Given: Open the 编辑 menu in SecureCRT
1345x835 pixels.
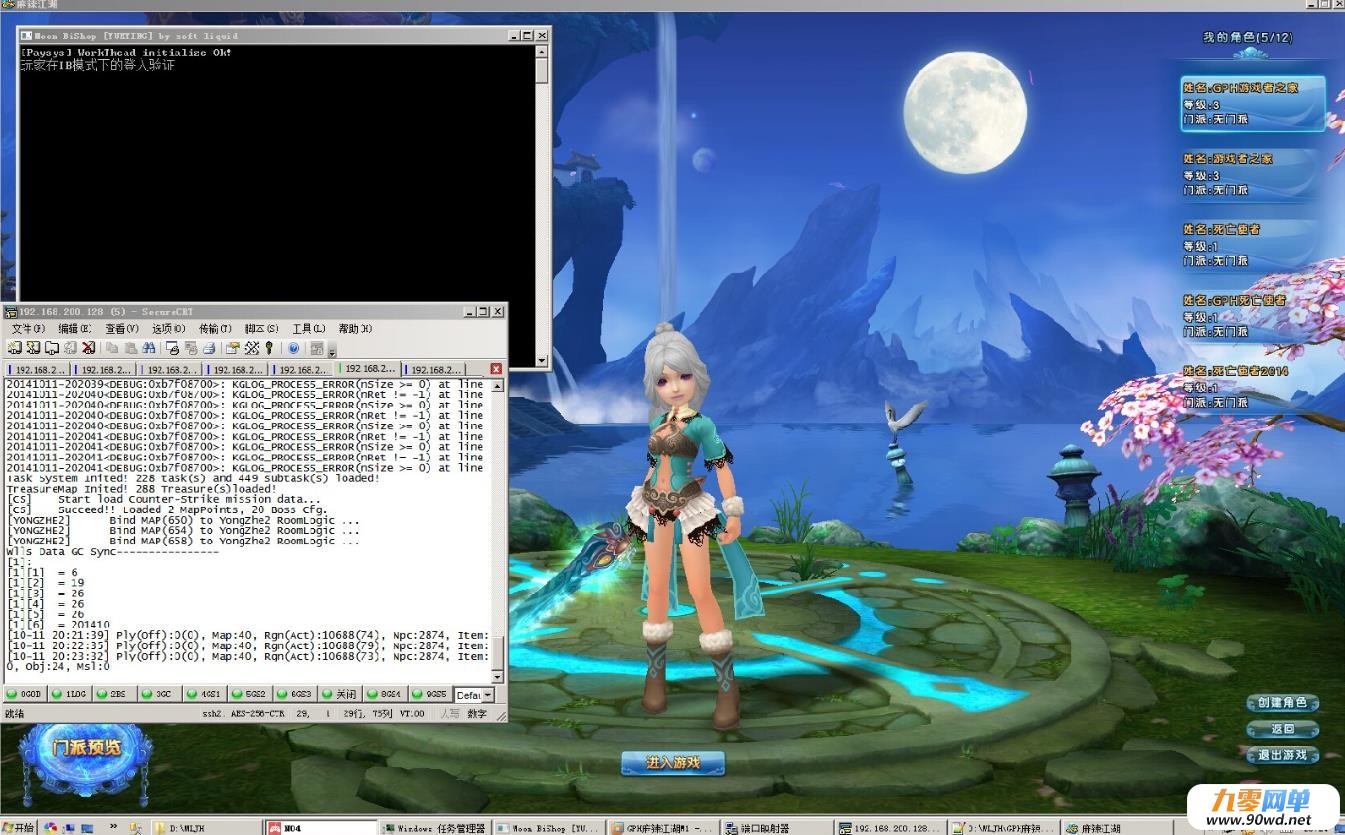Looking at the screenshot, I should (x=74, y=328).
